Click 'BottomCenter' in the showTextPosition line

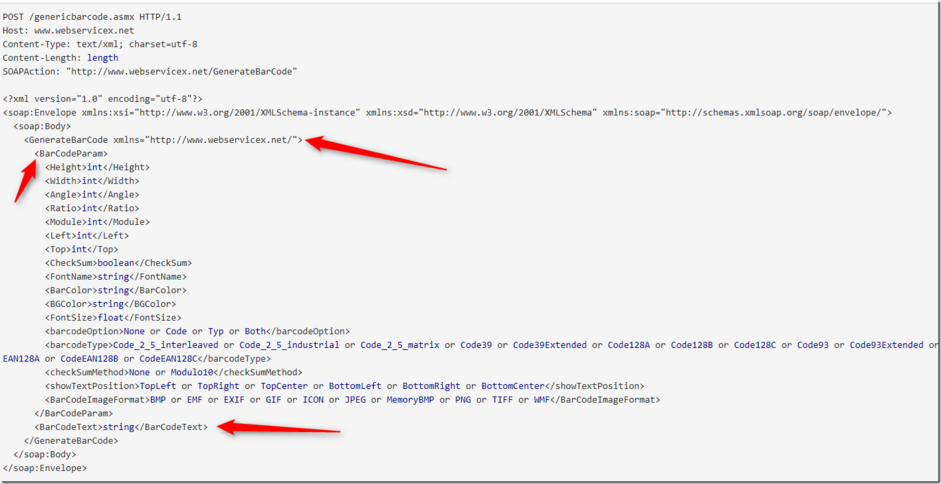point(513,386)
